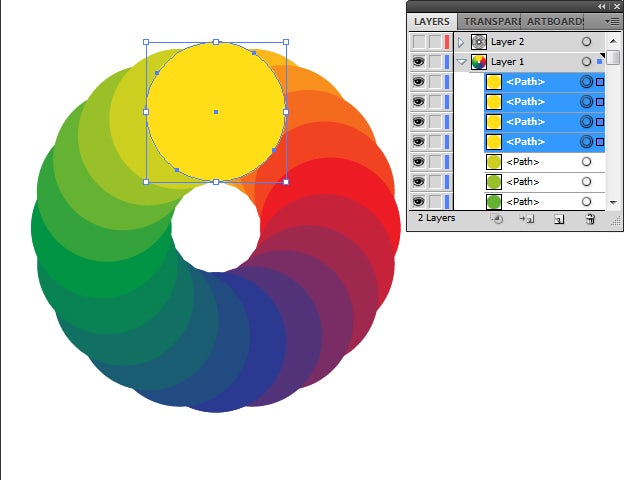The image size is (624, 480).
Task: Click the layers list scroll-down arrow
Action: coord(613,202)
